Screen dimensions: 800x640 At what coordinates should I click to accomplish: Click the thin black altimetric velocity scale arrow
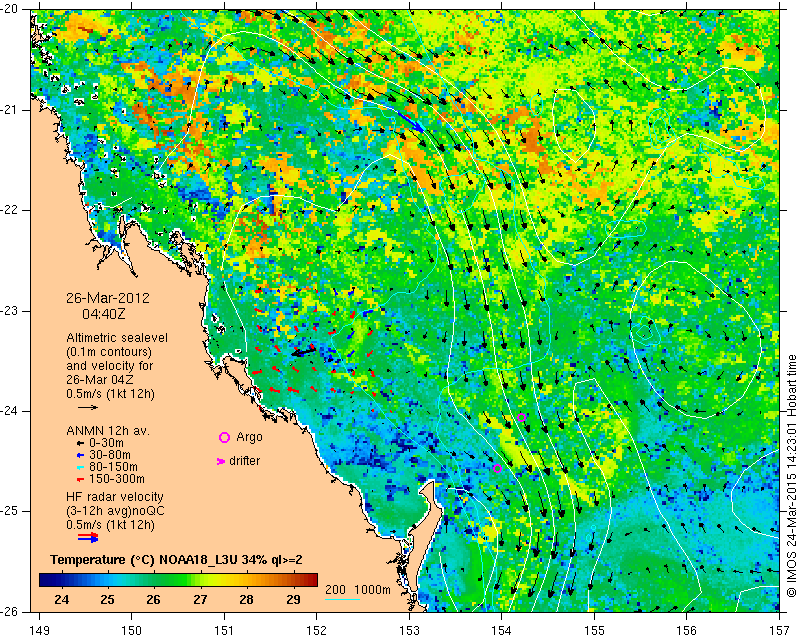click(x=87, y=407)
